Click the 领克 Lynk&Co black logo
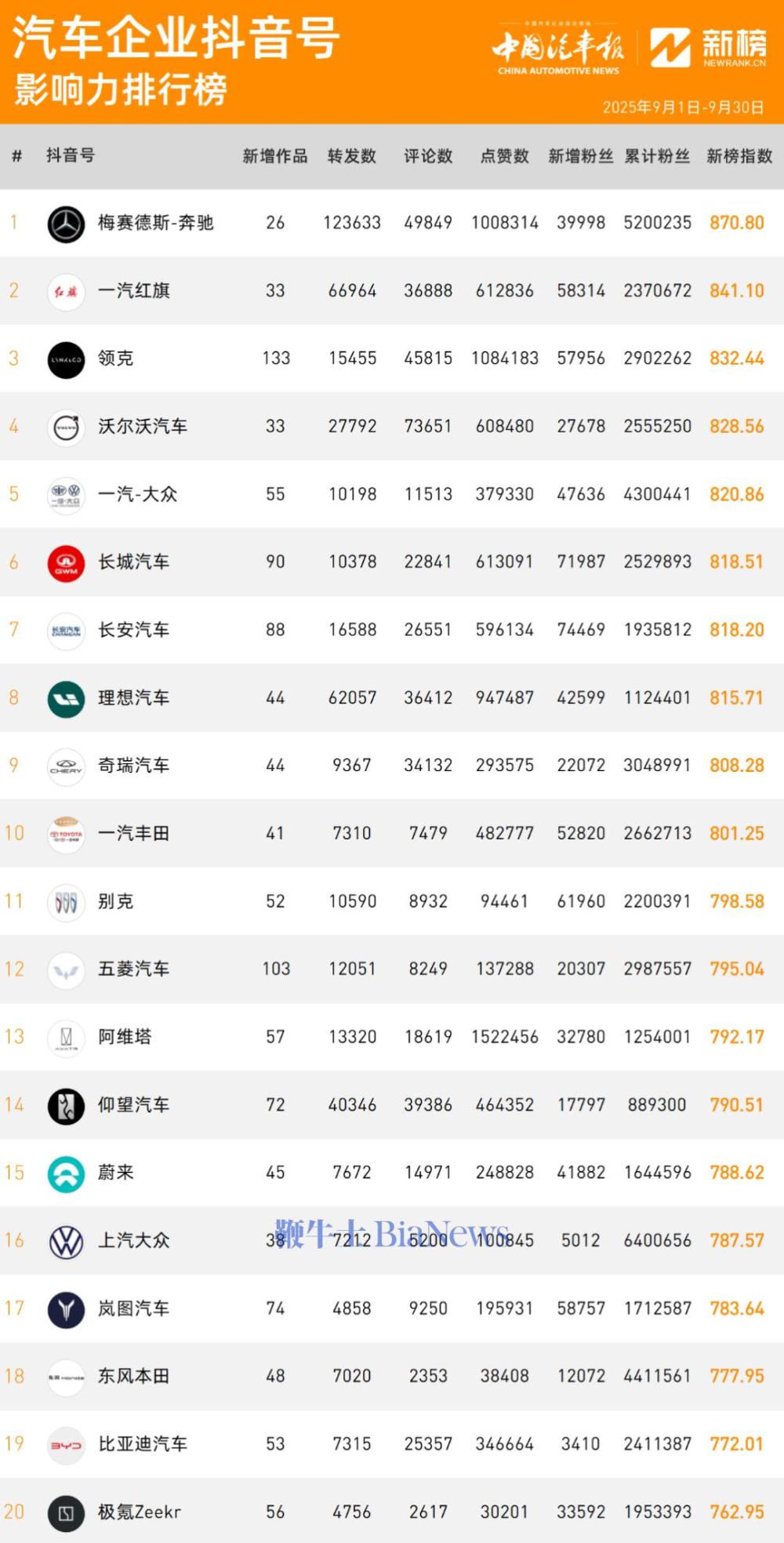This screenshot has height=1543, width=784. tap(66, 360)
